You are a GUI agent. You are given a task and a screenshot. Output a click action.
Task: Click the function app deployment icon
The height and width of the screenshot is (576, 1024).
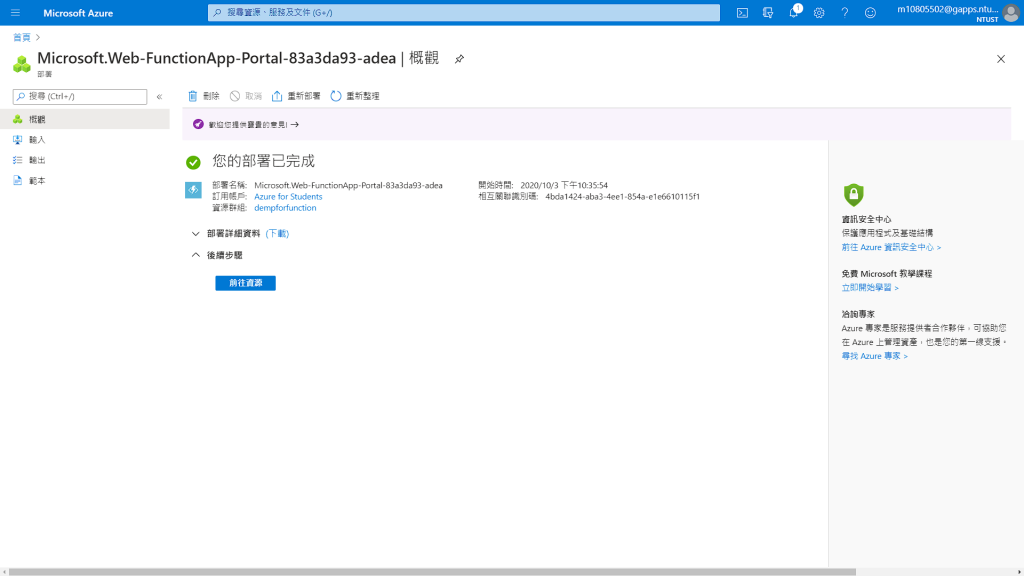(193, 190)
